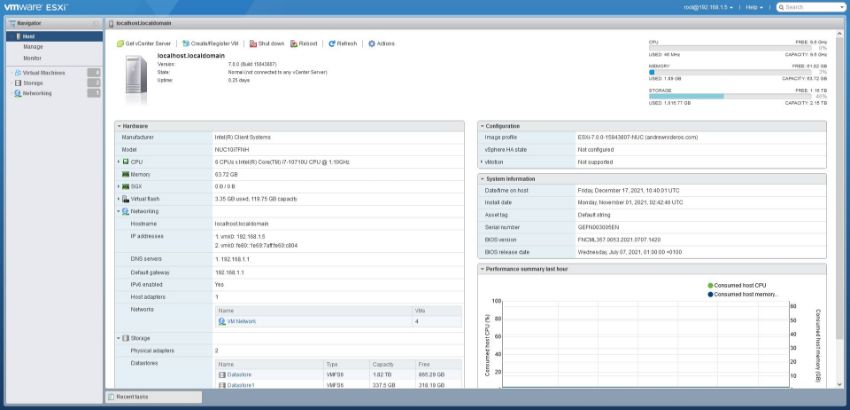850x410 pixels.
Task: Open Monitor under Host
Action: pos(33,58)
